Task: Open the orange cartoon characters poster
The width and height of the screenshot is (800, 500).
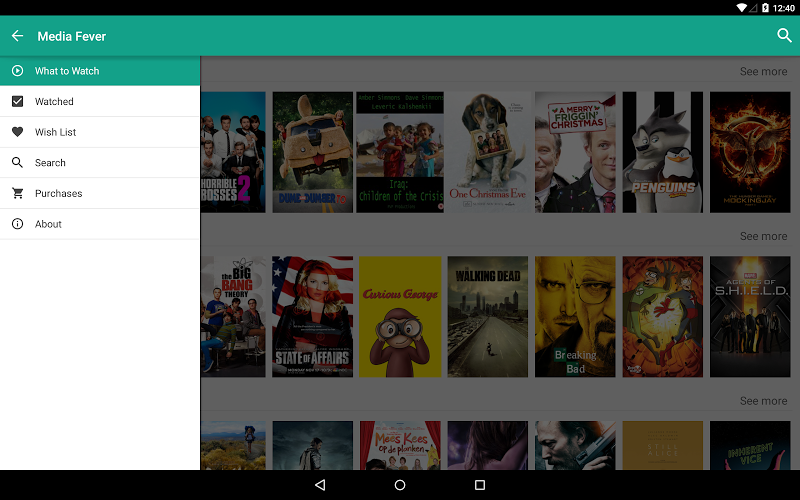Action: point(663,317)
